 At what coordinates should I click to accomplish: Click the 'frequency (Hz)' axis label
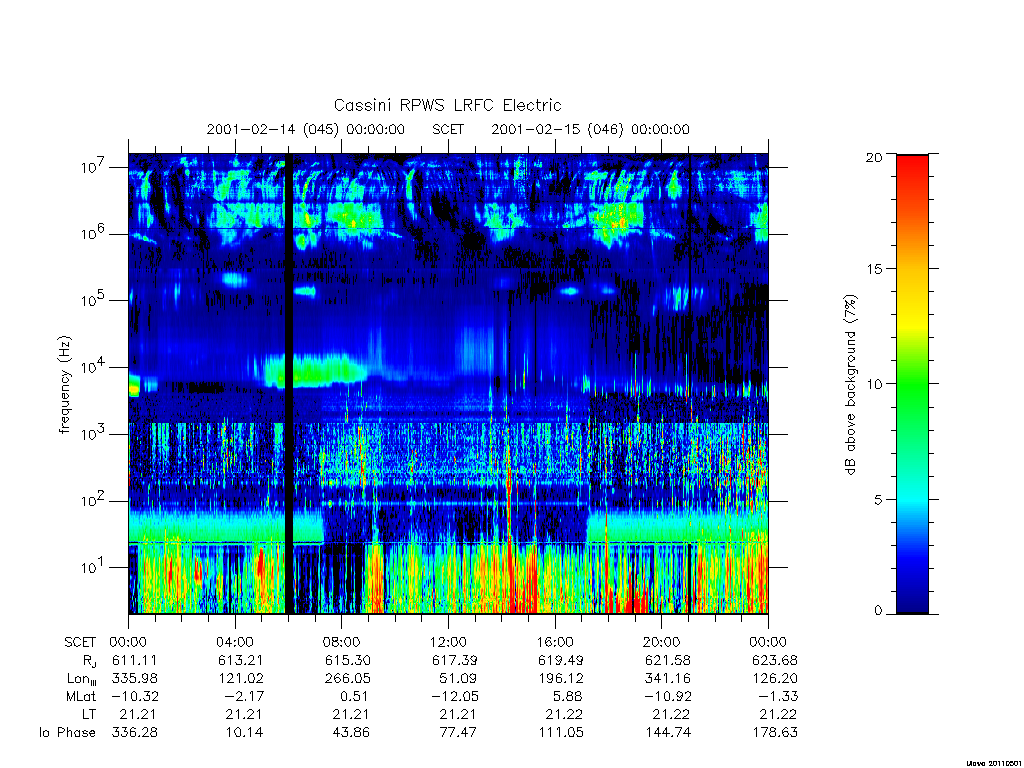pos(65,385)
